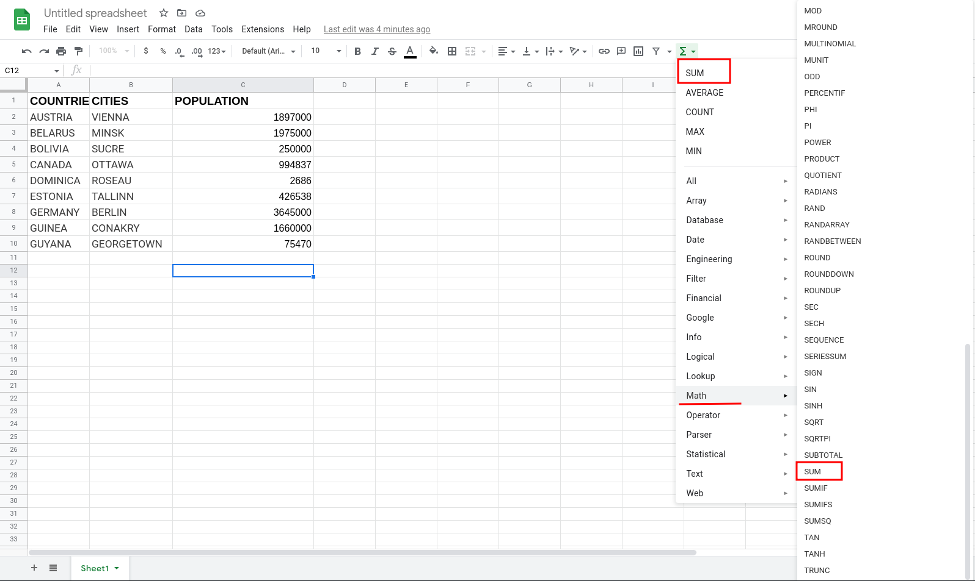Expand the Financial function category
Screen dimensions: 977x581
click(735, 298)
